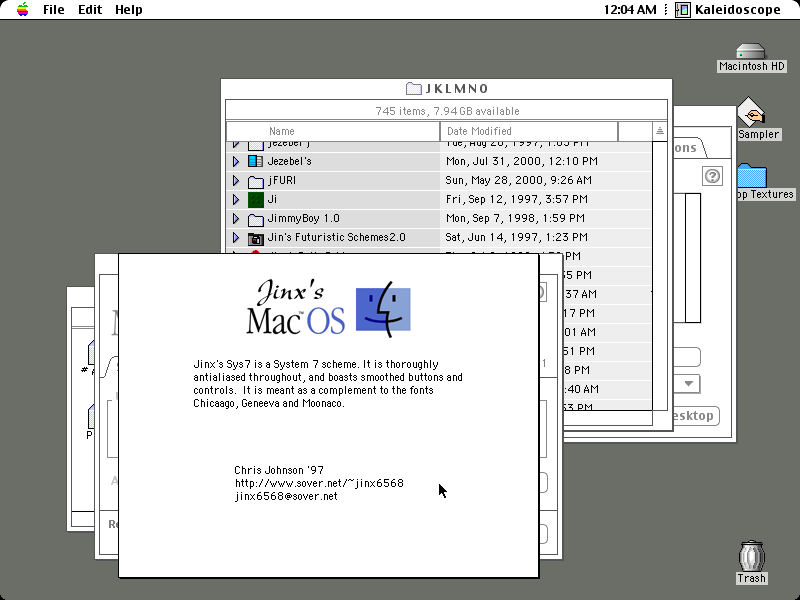
Task: Select Jin's Futuristic Schemes2.0 file icon
Action: click(255, 238)
